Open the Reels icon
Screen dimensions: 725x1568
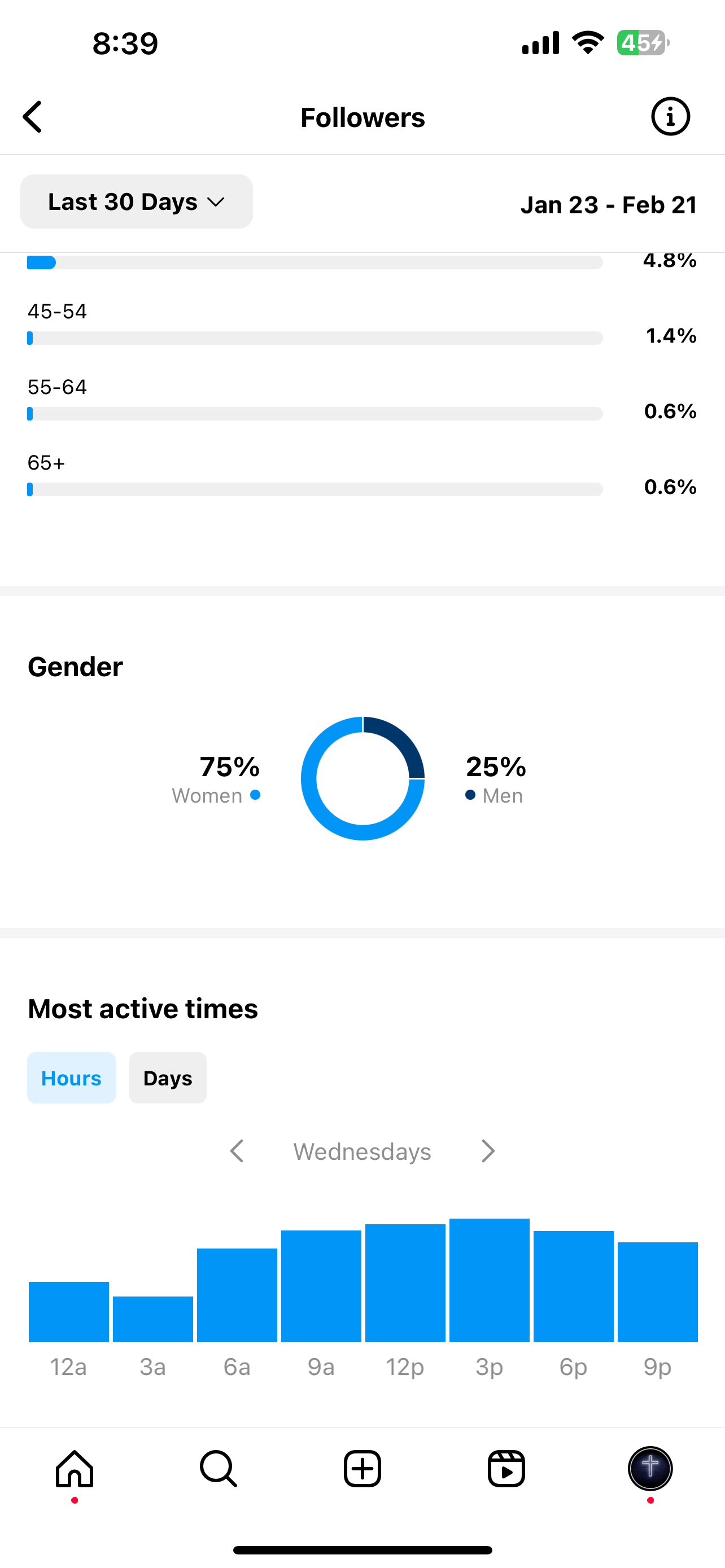pos(506,1469)
